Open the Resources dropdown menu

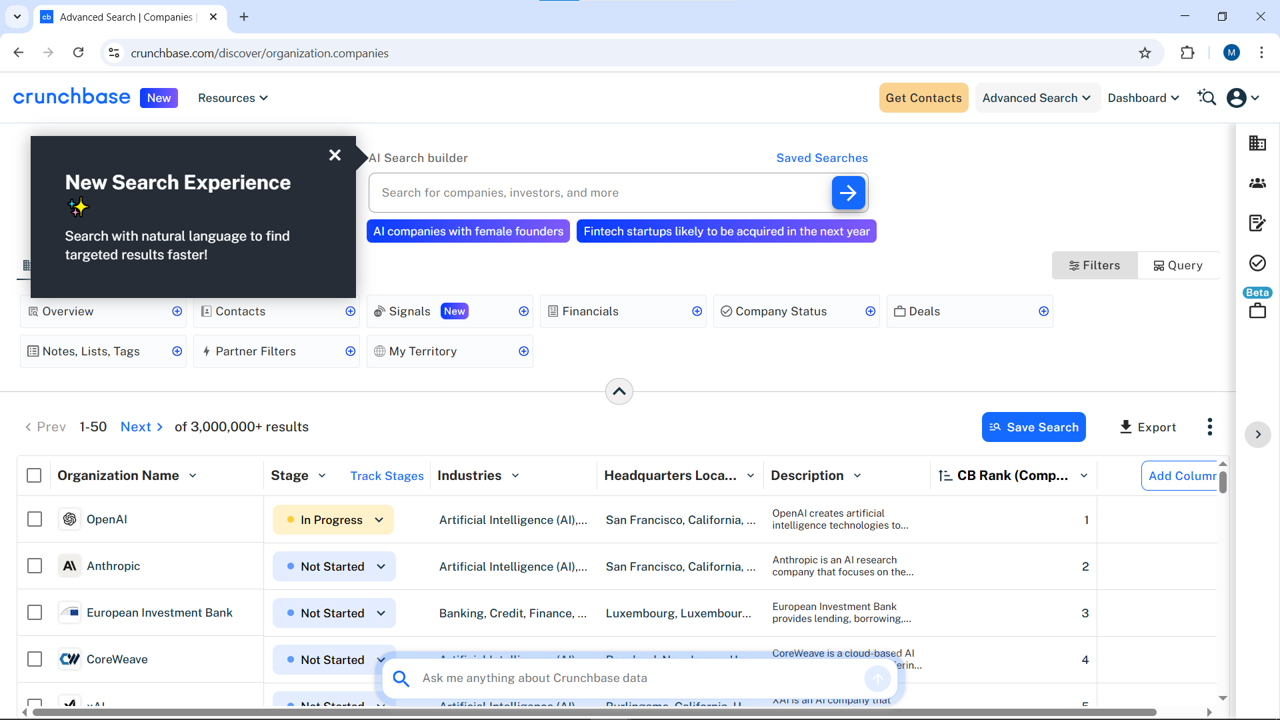coord(233,98)
